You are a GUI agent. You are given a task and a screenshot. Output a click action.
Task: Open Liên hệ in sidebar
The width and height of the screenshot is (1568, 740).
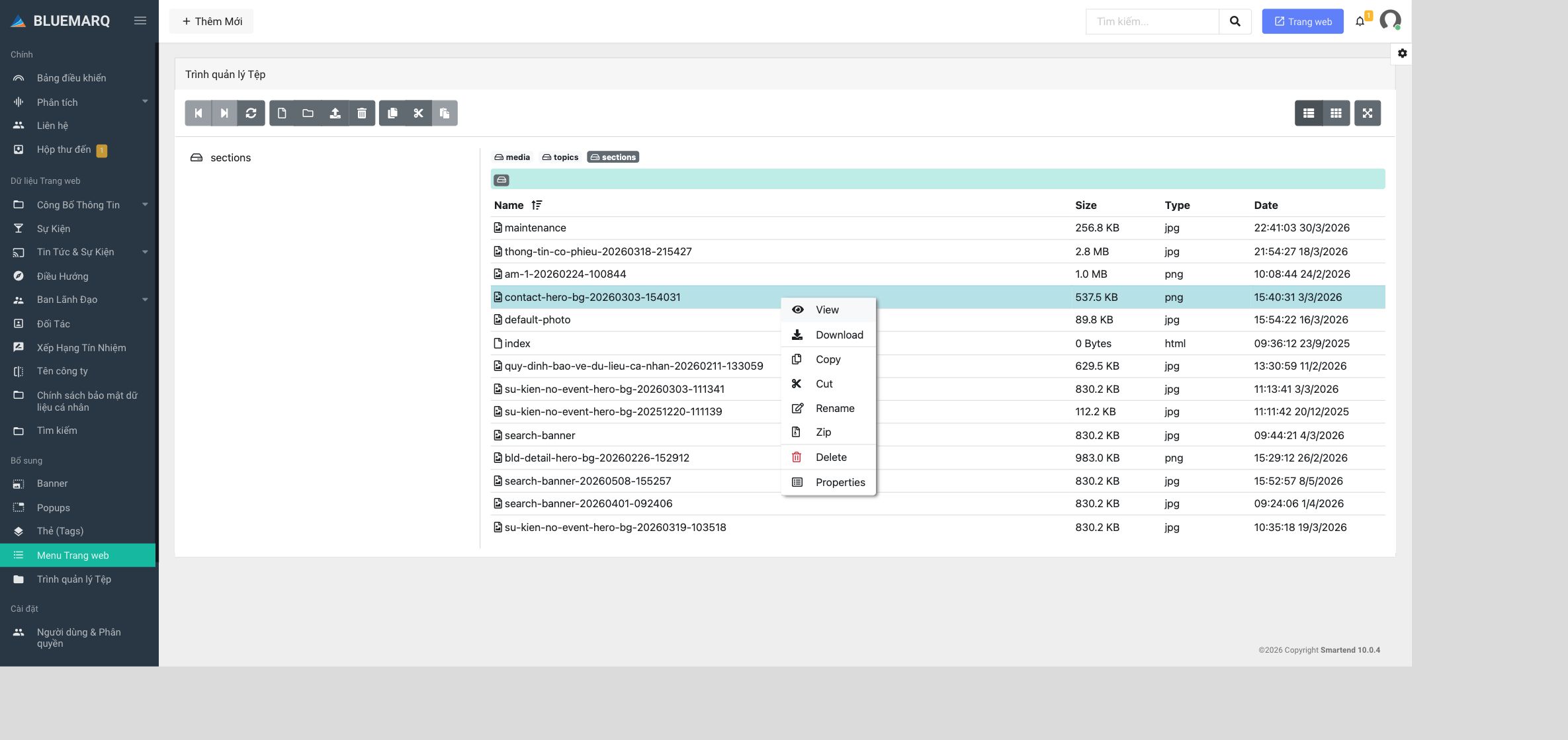point(78,126)
